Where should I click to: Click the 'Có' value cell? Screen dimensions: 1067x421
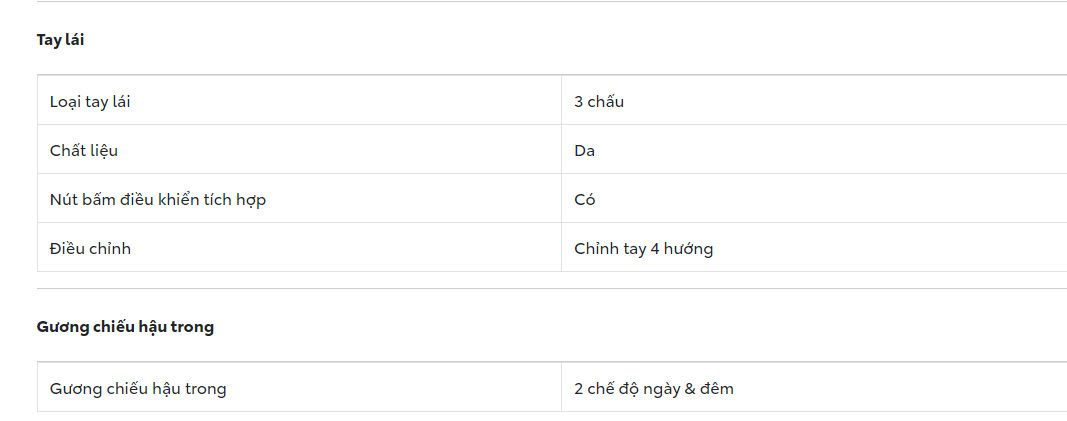585,199
